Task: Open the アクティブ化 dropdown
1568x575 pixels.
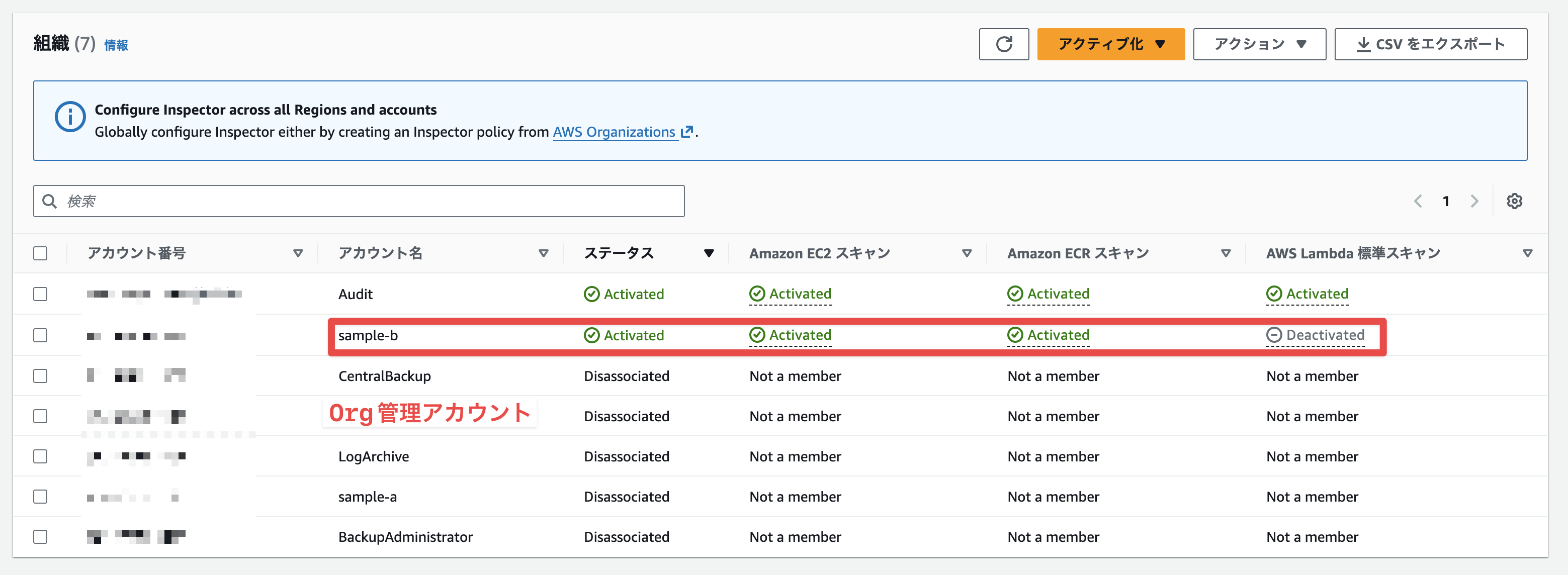Action: point(1110,44)
